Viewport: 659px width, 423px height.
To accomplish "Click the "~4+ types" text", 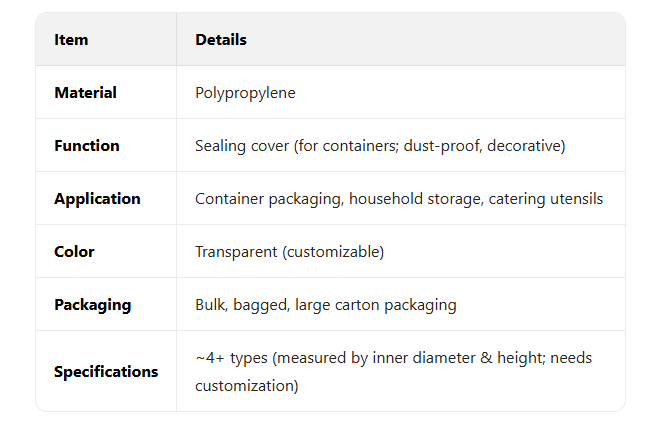I will (232, 358).
